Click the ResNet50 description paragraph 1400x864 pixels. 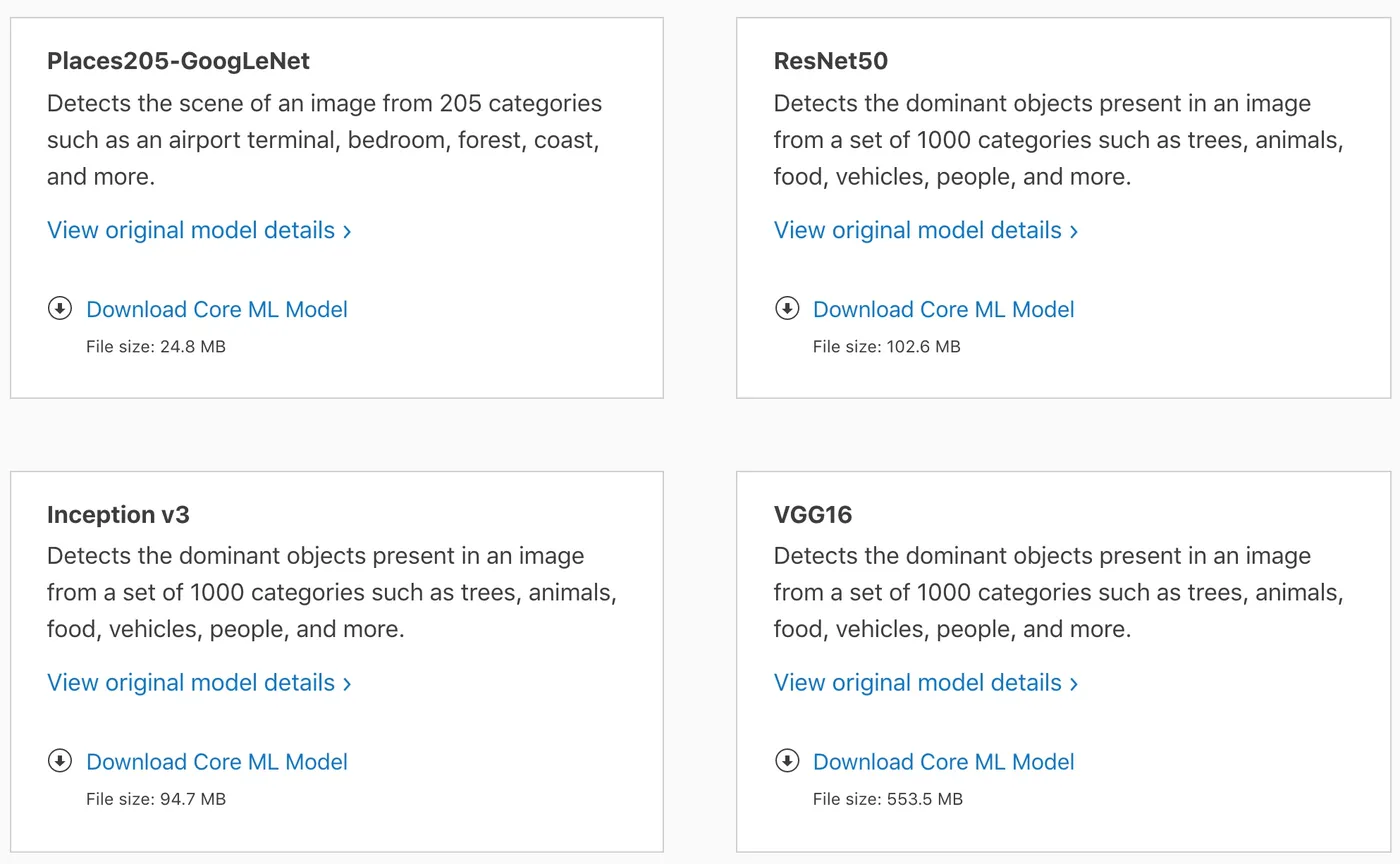(1059, 140)
